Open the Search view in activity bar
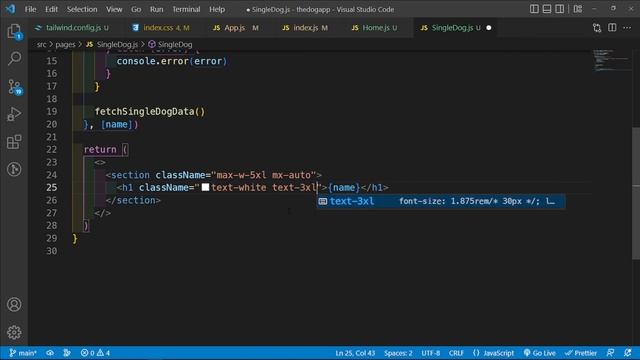Image resolution: width=640 pixels, height=360 pixels. pos(14,59)
